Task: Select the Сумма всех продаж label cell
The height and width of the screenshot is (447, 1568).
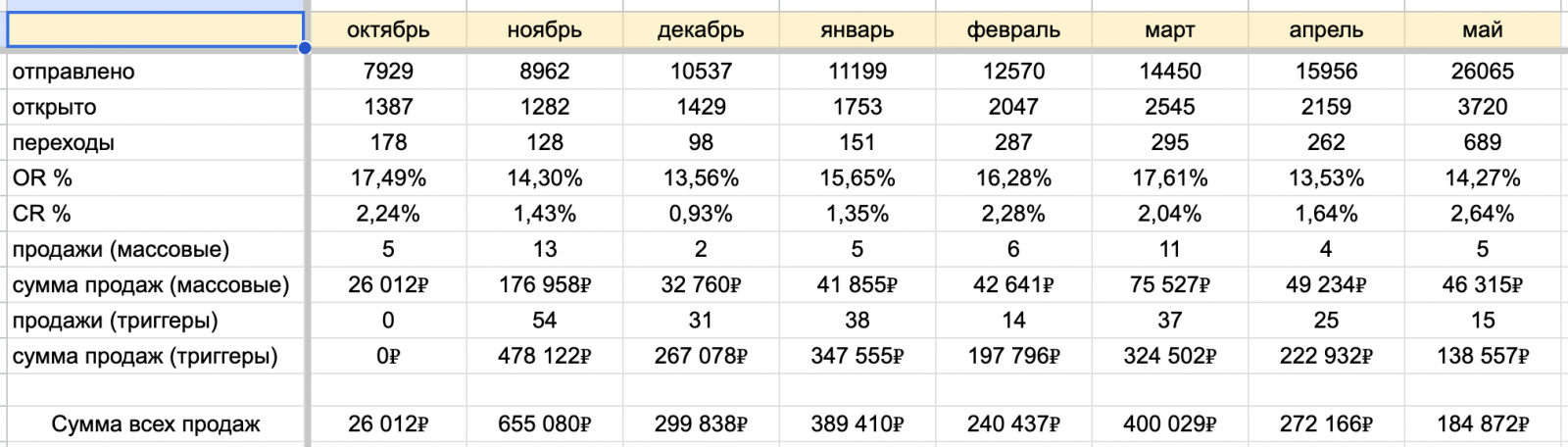Action: pyautogui.click(x=156, y=424)
